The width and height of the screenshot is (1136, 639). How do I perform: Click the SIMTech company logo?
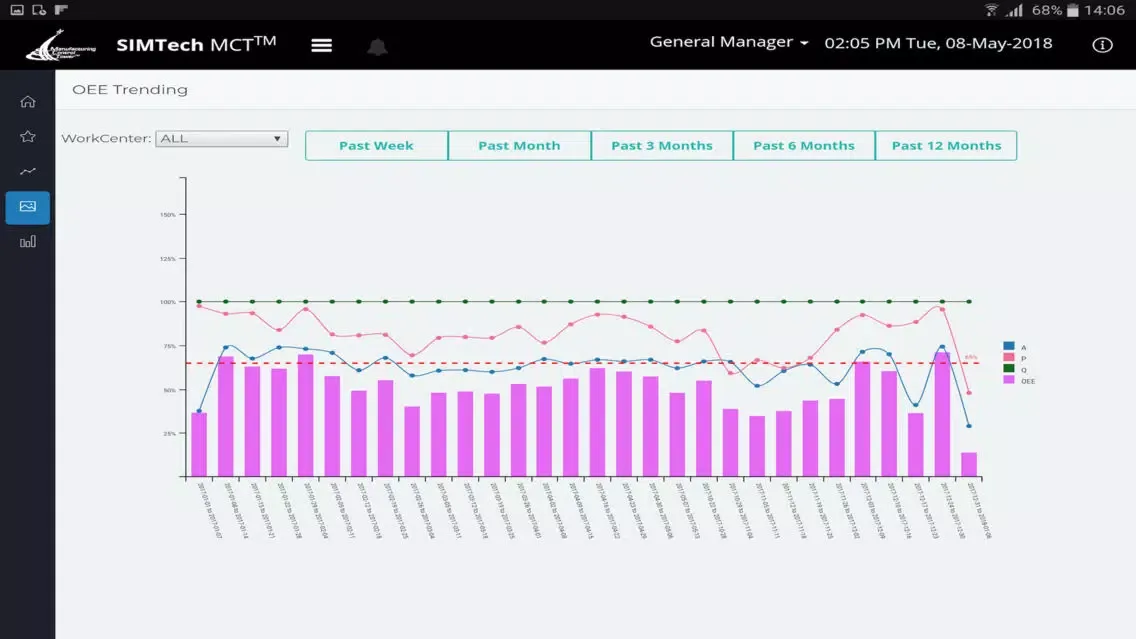(61, 46)
